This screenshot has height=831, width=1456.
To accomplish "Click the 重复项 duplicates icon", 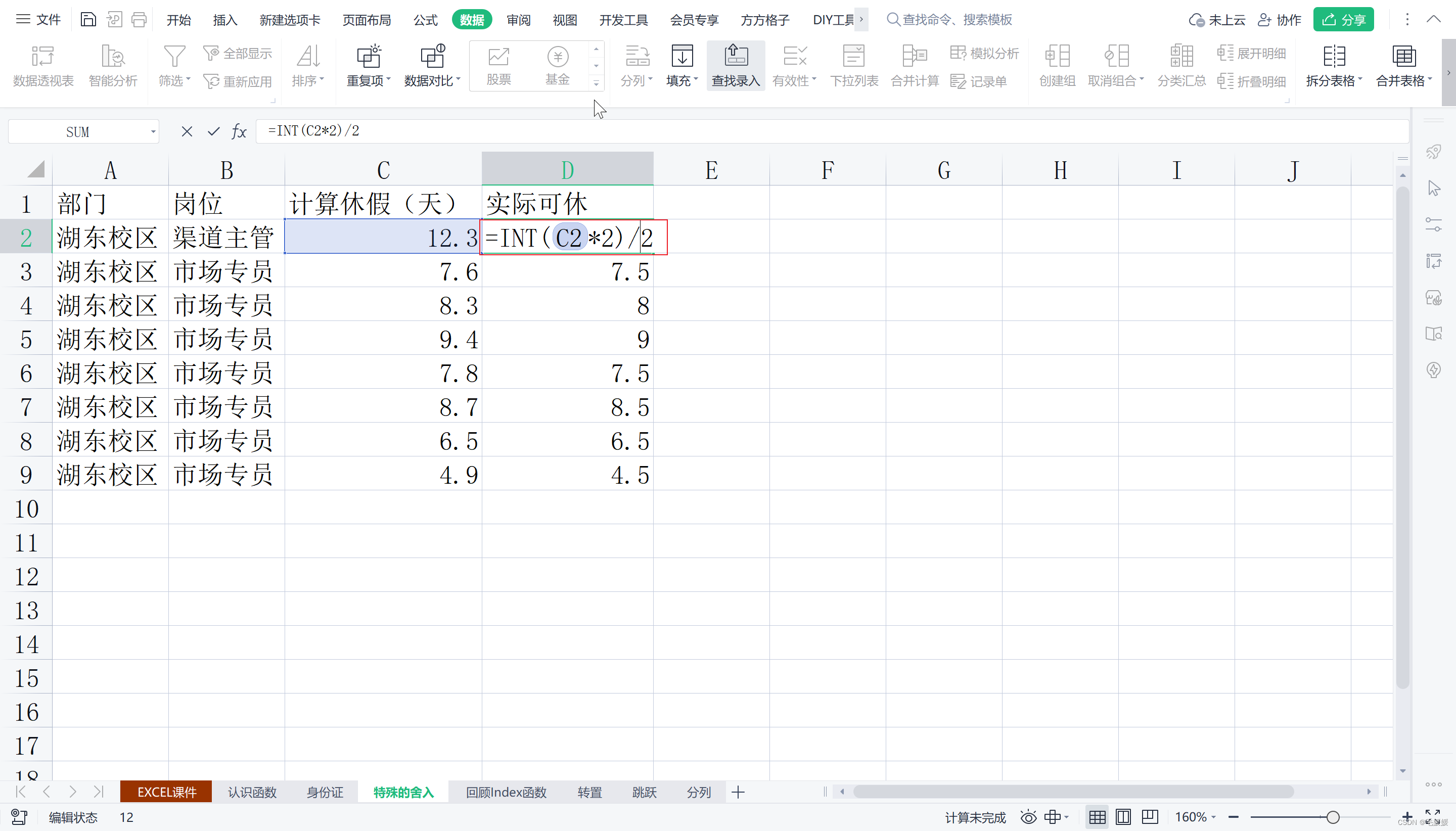I will tap(369, 57).
